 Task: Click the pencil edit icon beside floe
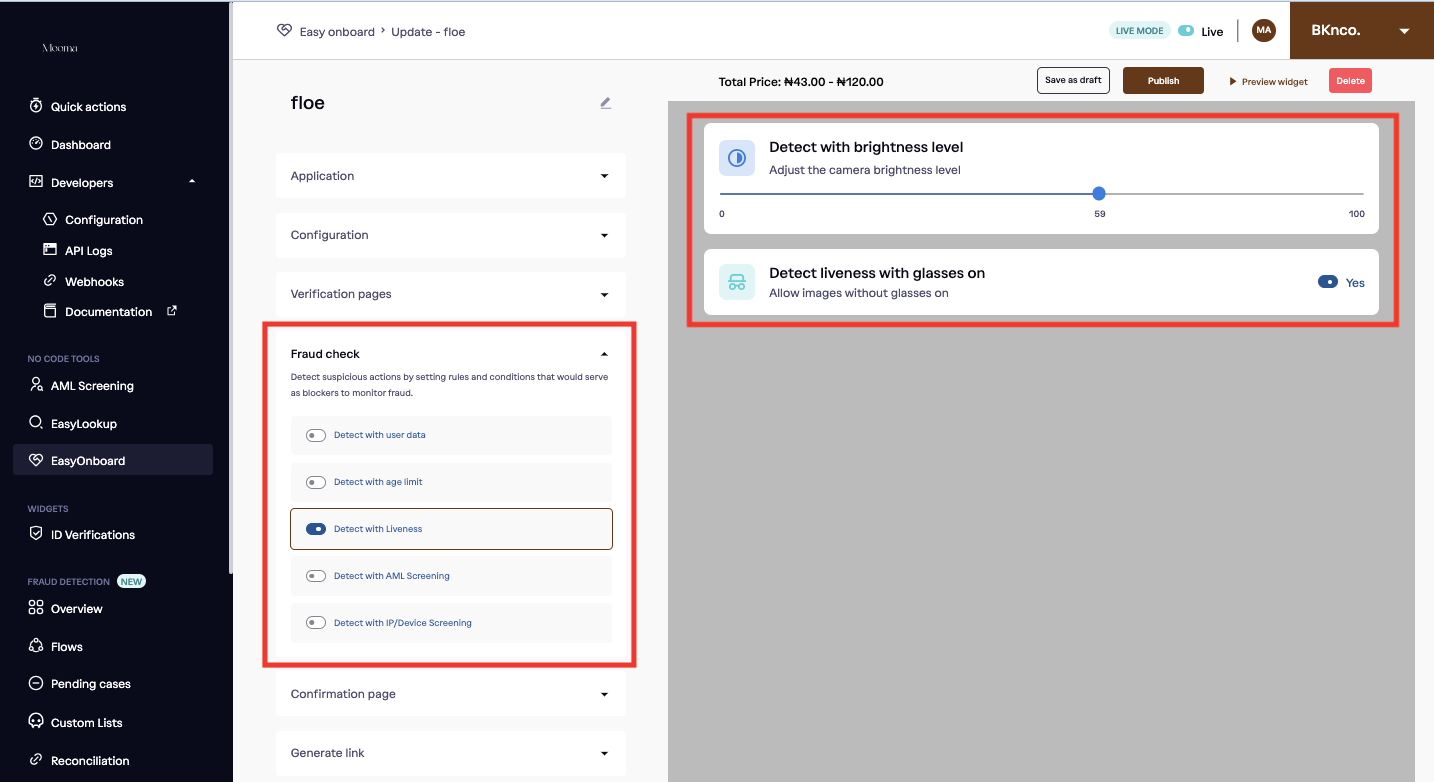[605, 103]
